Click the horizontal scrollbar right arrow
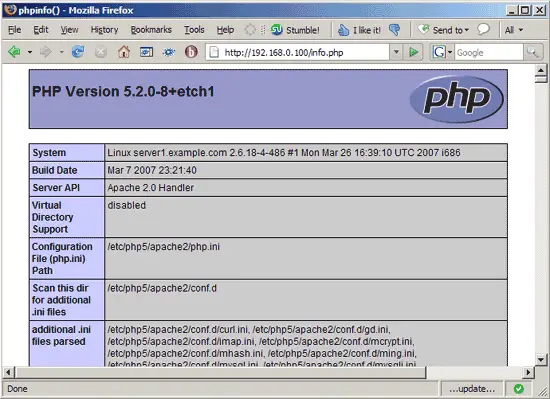This screenshot has width=550, height=399. click(528, 372)
